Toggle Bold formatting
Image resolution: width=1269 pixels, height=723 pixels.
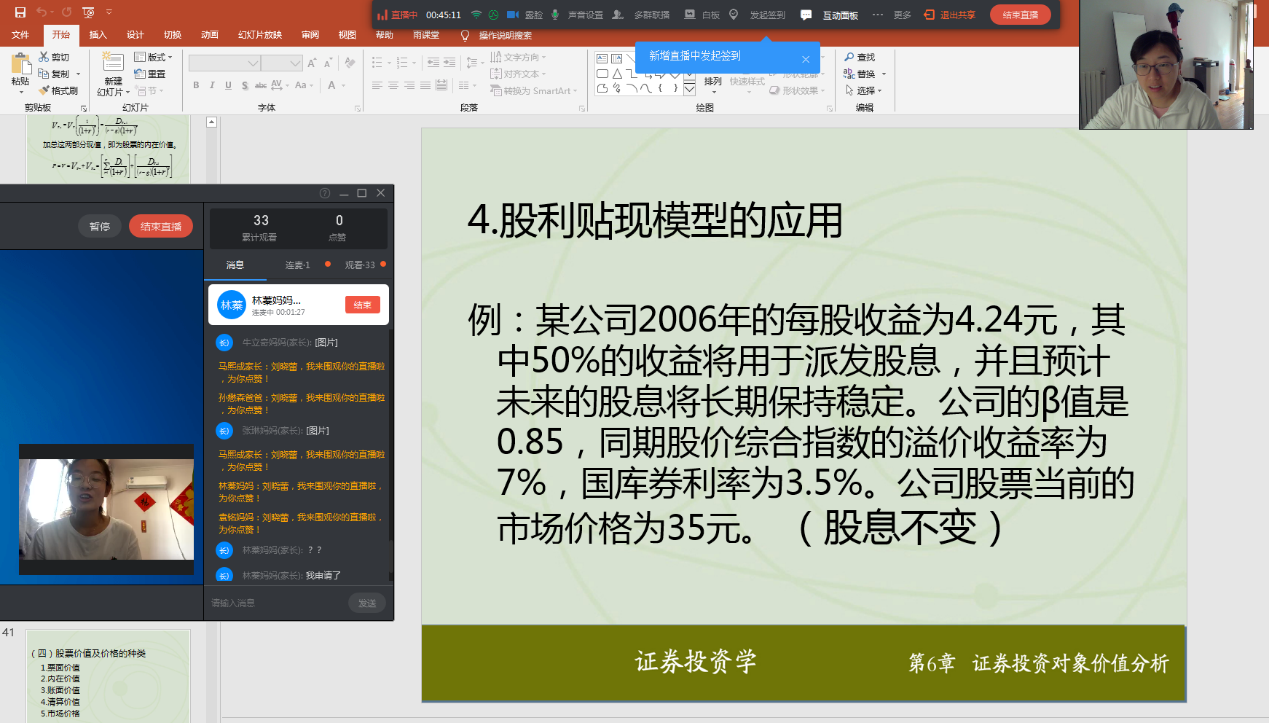click(195, 86)
